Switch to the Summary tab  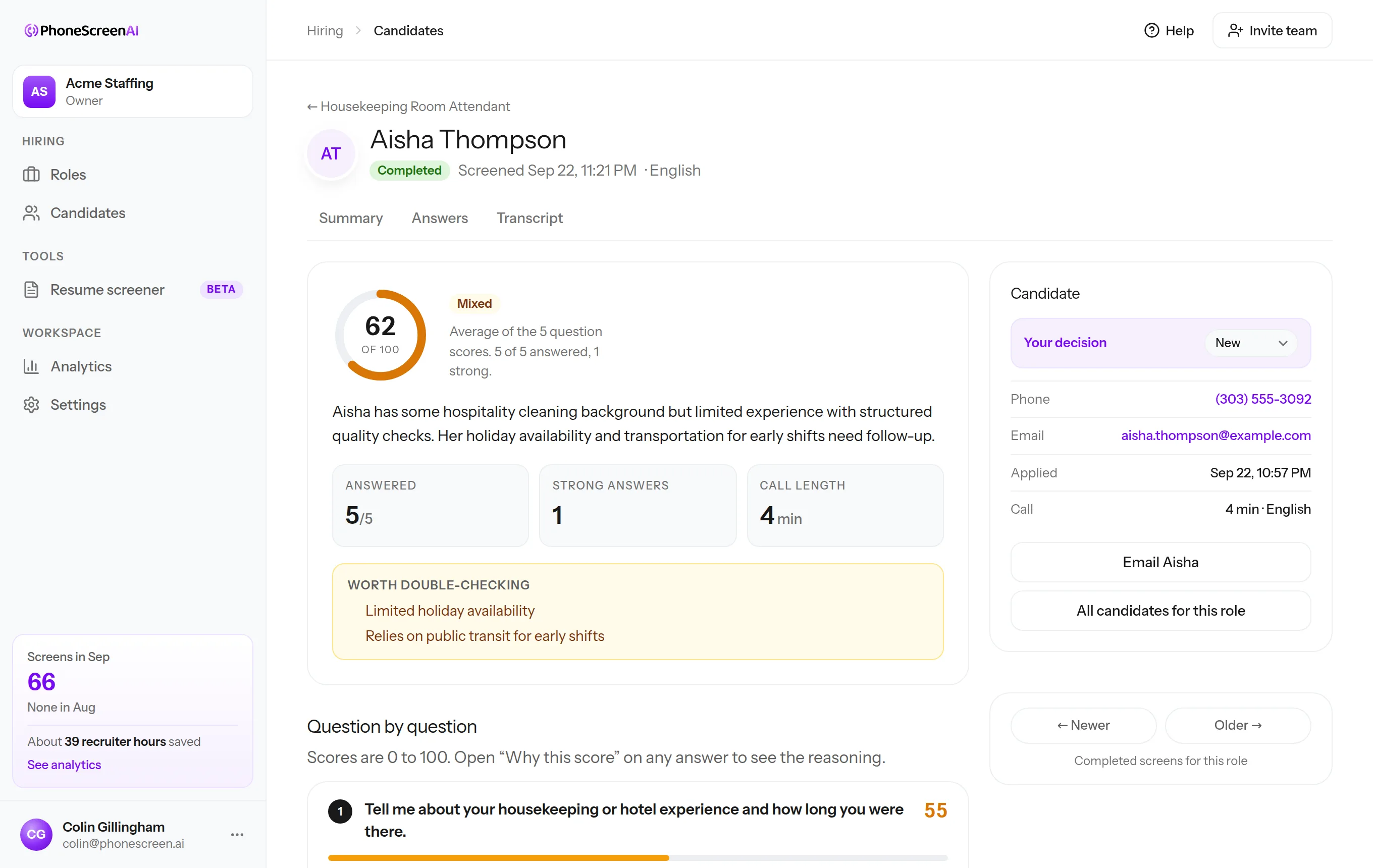click(x=351, y=218)
